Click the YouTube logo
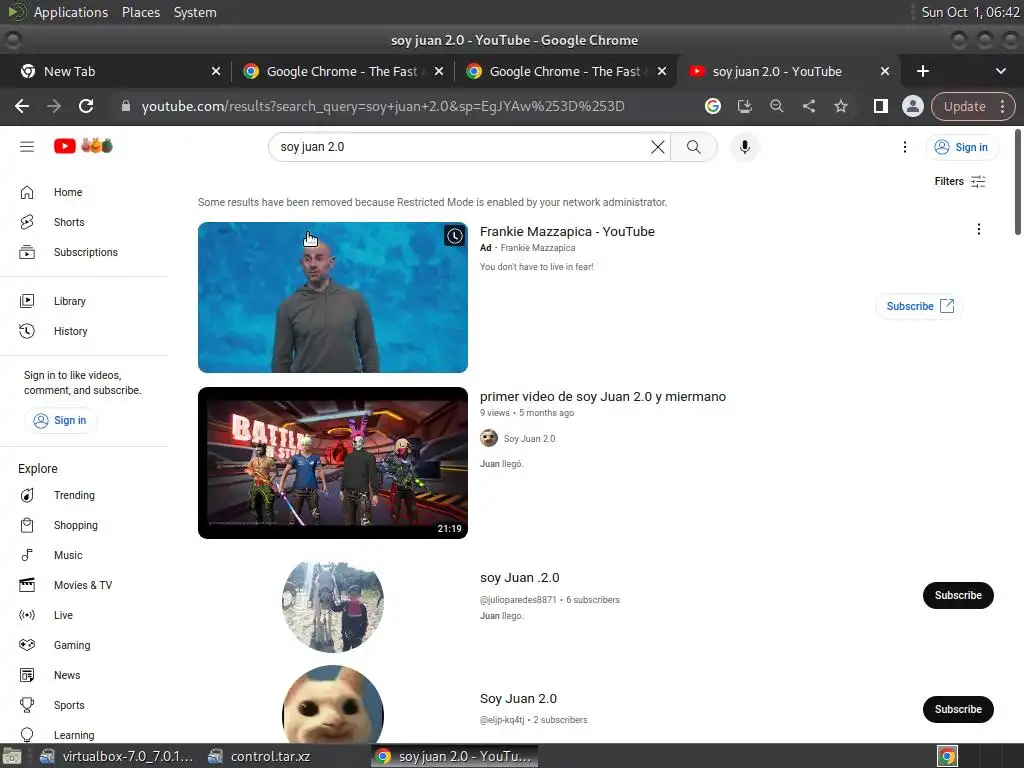This screenshot has height=768, width=1024. point(83,146)
